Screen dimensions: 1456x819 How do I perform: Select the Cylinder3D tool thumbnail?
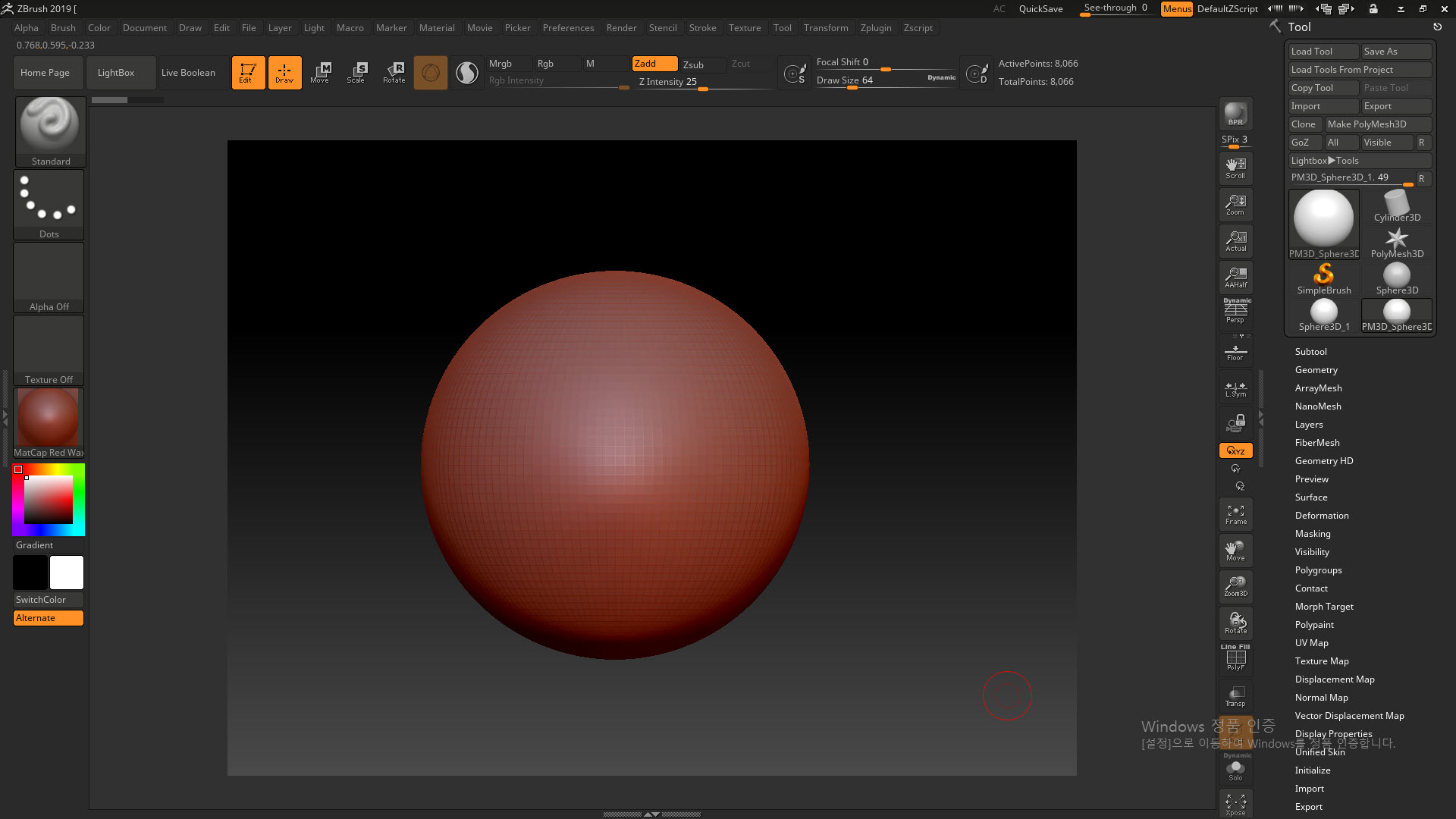coord(1396,206)
